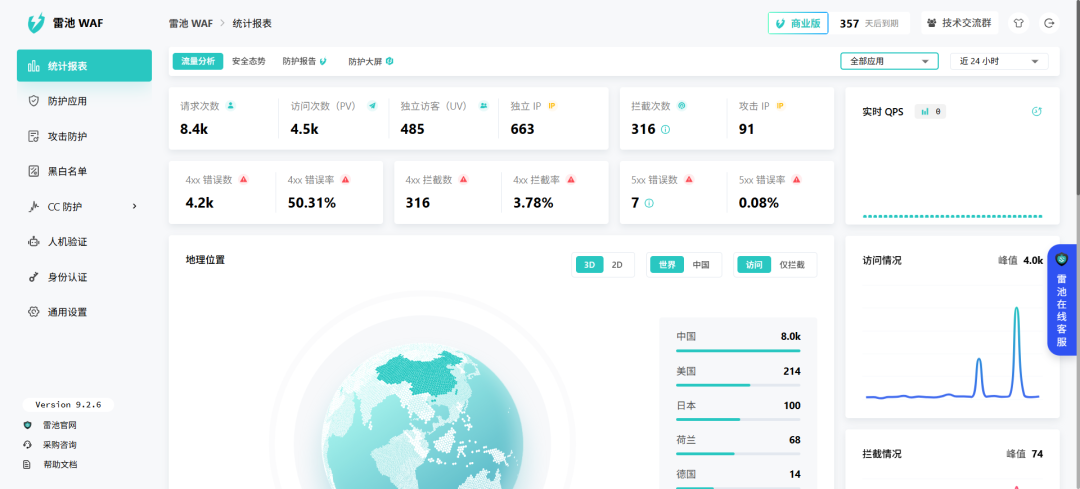Click the warning icon beside 4xx 错误率
The width and height of the screenshot is (1080, 489).
pyautogui.click(x=345, y=180)
